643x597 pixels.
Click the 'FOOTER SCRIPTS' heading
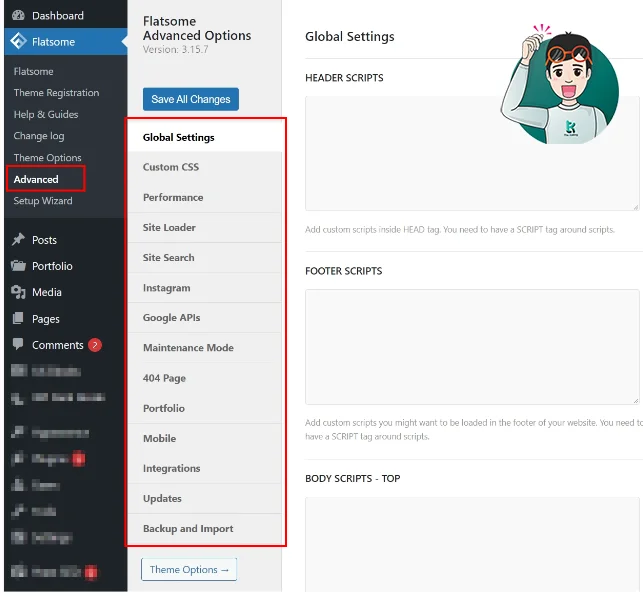tap(344, 271)
